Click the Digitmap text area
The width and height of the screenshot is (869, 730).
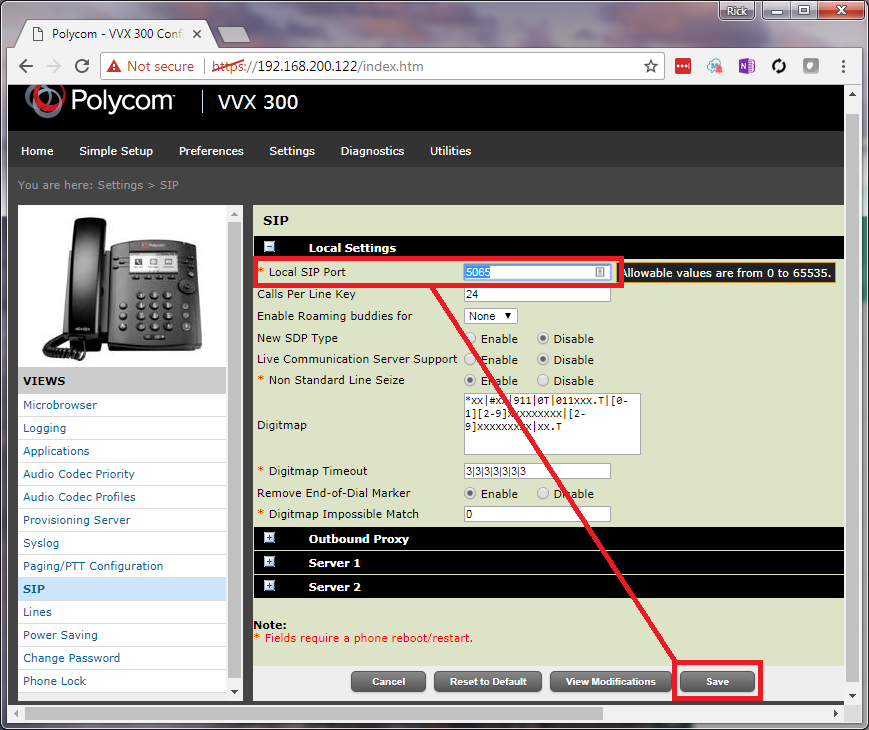pyautogui.click(x=552, y=424)
